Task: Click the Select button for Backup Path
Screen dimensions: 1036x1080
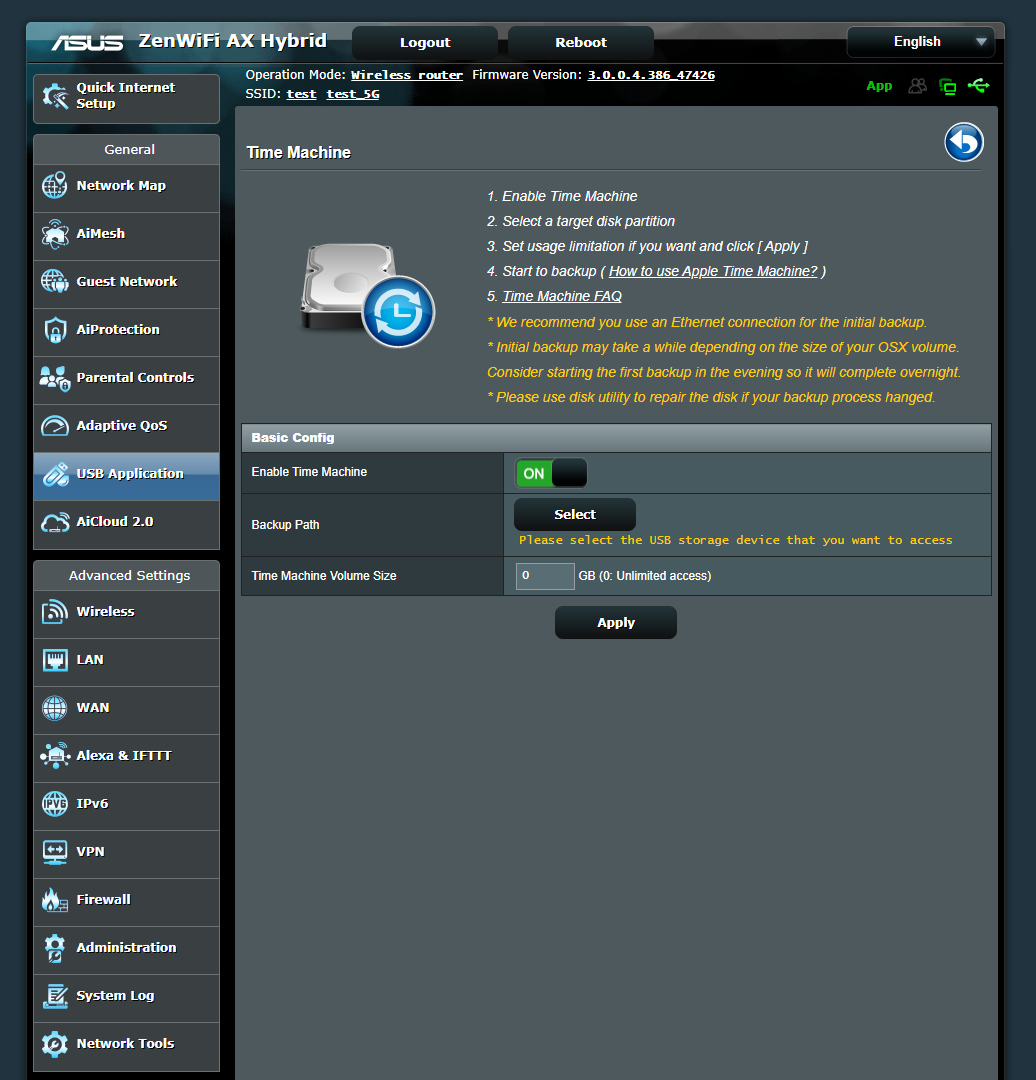Action: (x=574, y=514)
